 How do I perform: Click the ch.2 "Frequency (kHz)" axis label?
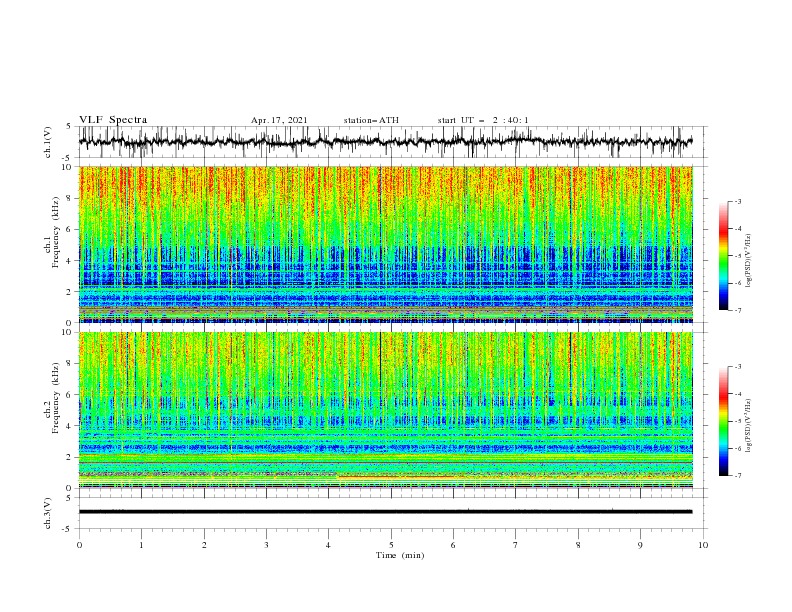[55, 398]
